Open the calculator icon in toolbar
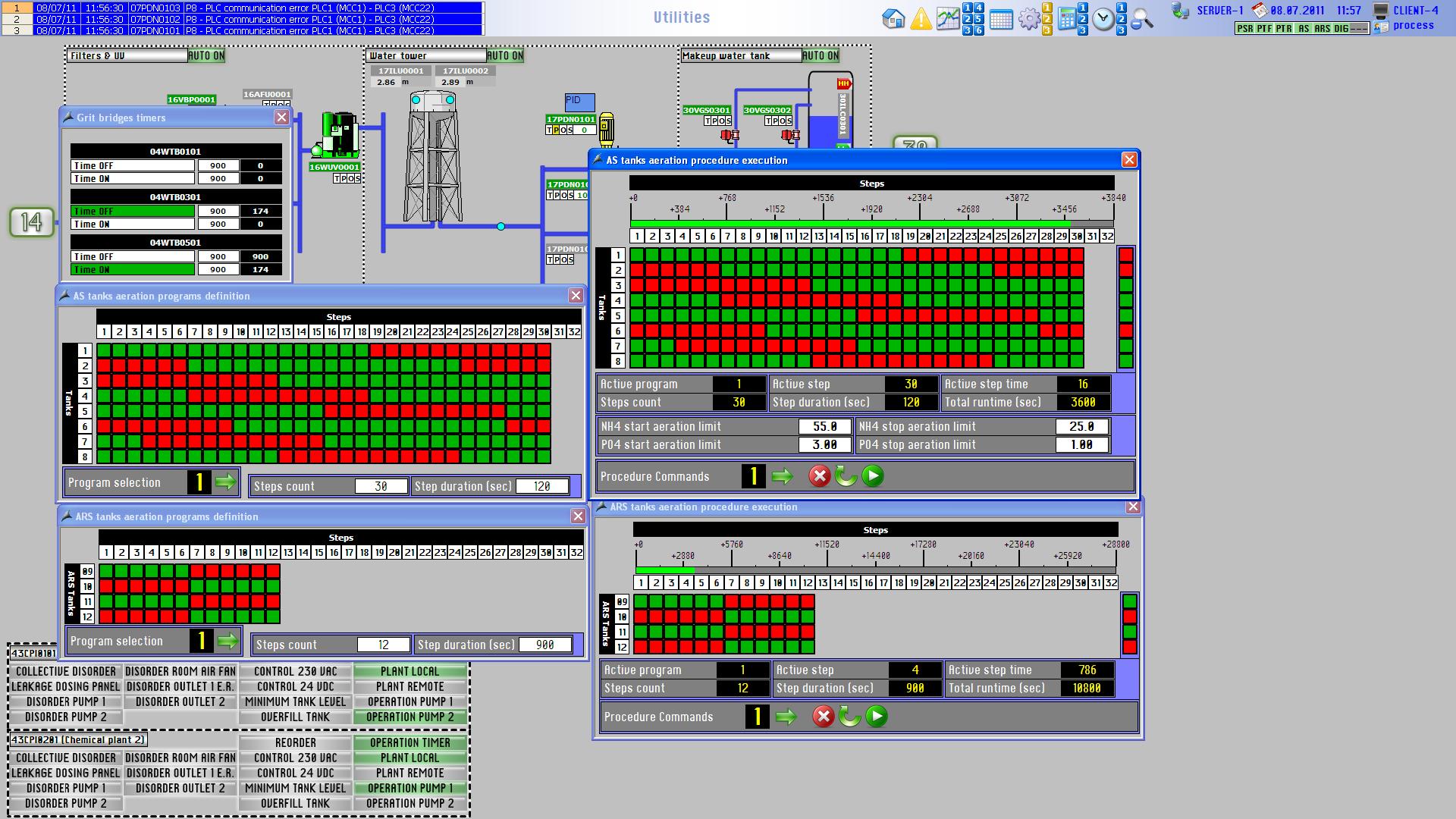Image resolution: width=1456 pixels, height=819 pixels. point(1066,19)
